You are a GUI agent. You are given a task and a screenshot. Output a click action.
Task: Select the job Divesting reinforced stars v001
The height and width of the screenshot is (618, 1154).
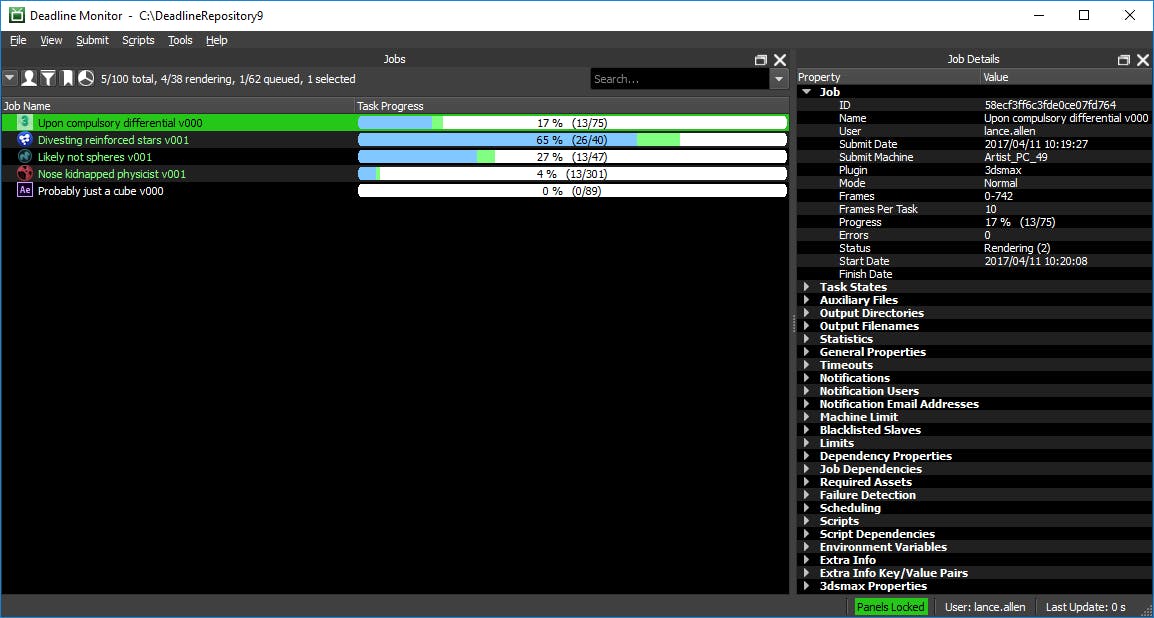pos(113,140)
